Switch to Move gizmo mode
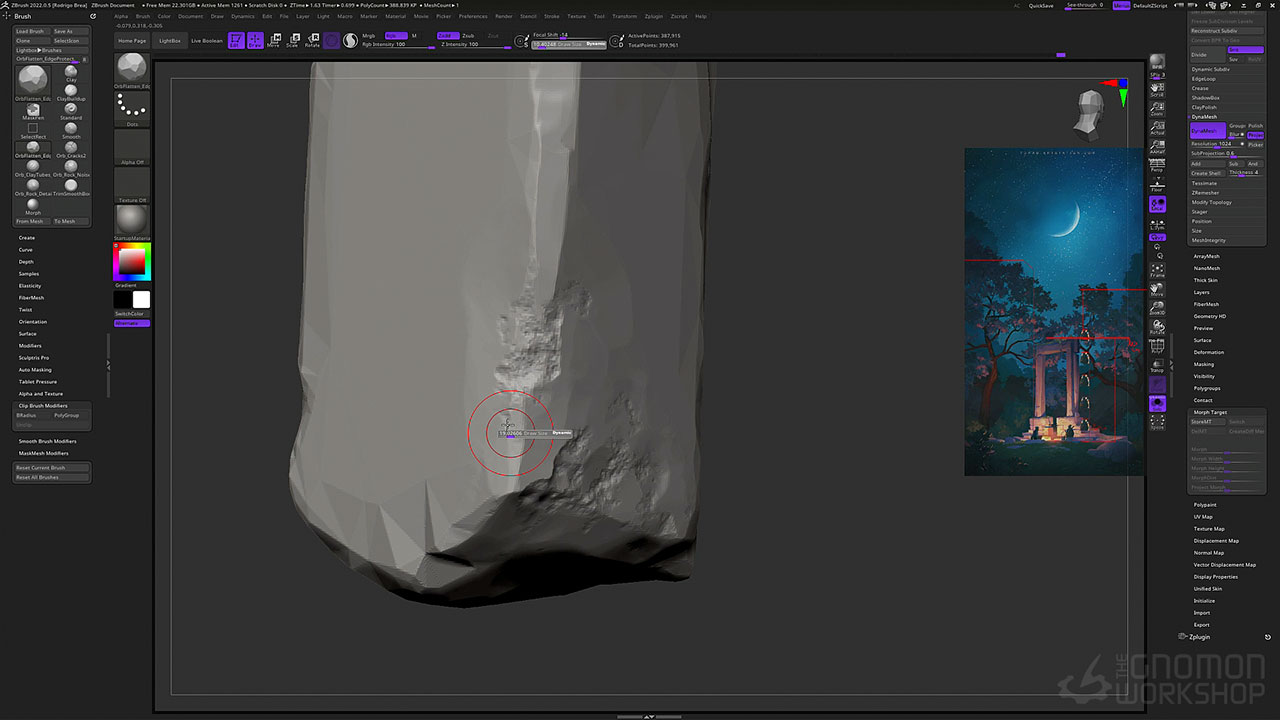 (x=273, y=41)
